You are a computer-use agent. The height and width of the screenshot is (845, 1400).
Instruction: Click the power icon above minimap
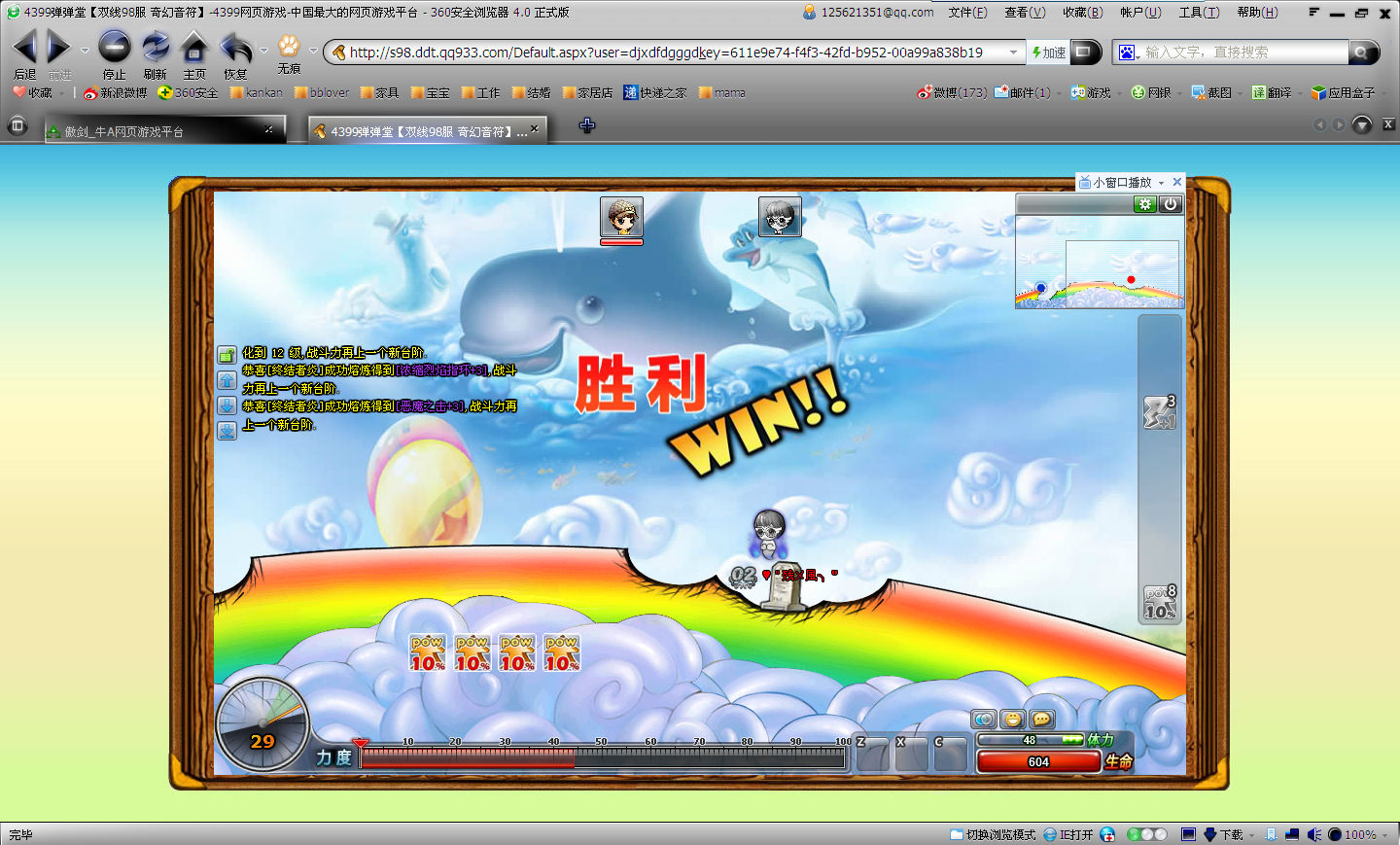pyautogui.click(x=1171, y=204)
